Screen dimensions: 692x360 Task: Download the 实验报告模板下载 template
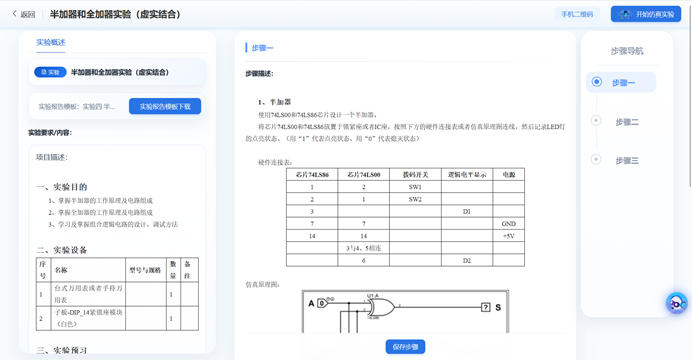[x=165, y=106]
